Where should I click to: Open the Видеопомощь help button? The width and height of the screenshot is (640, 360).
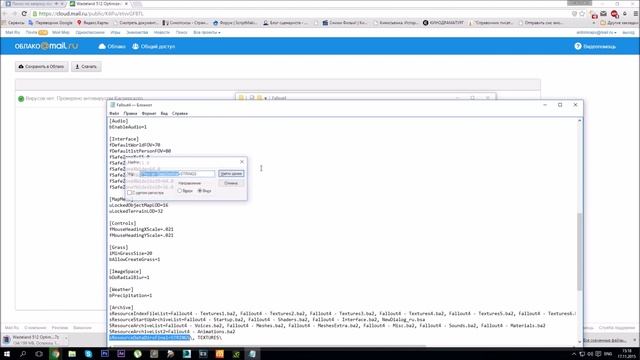click(595, 47)
